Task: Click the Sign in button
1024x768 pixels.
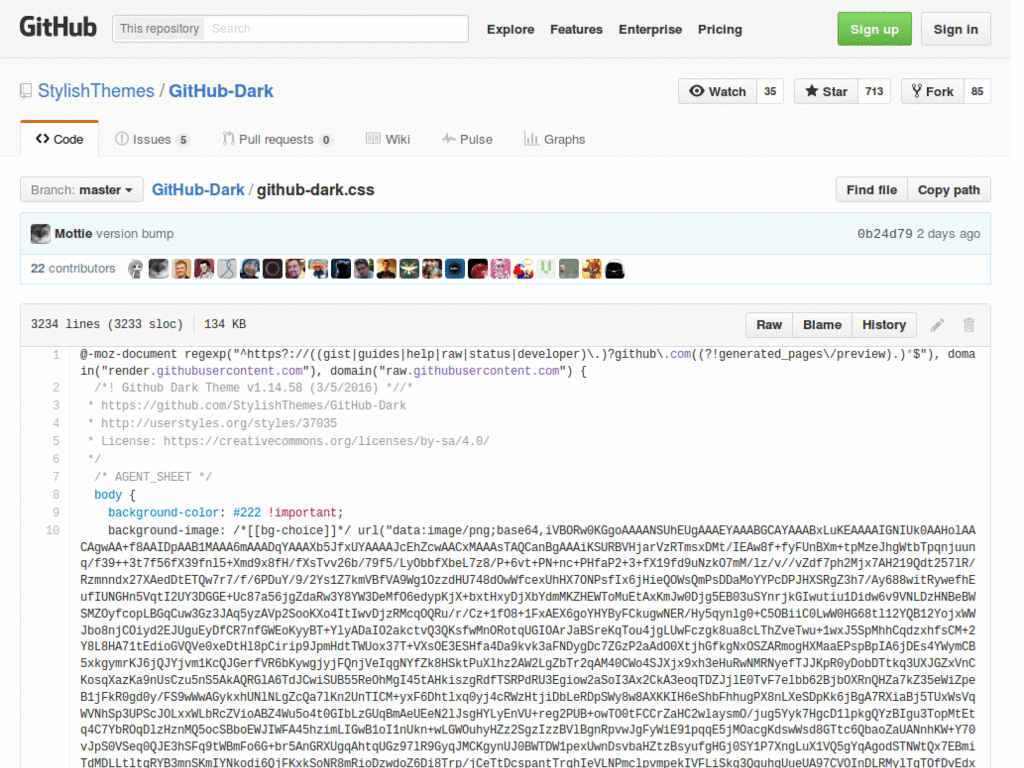Action: tap(955, 29)
